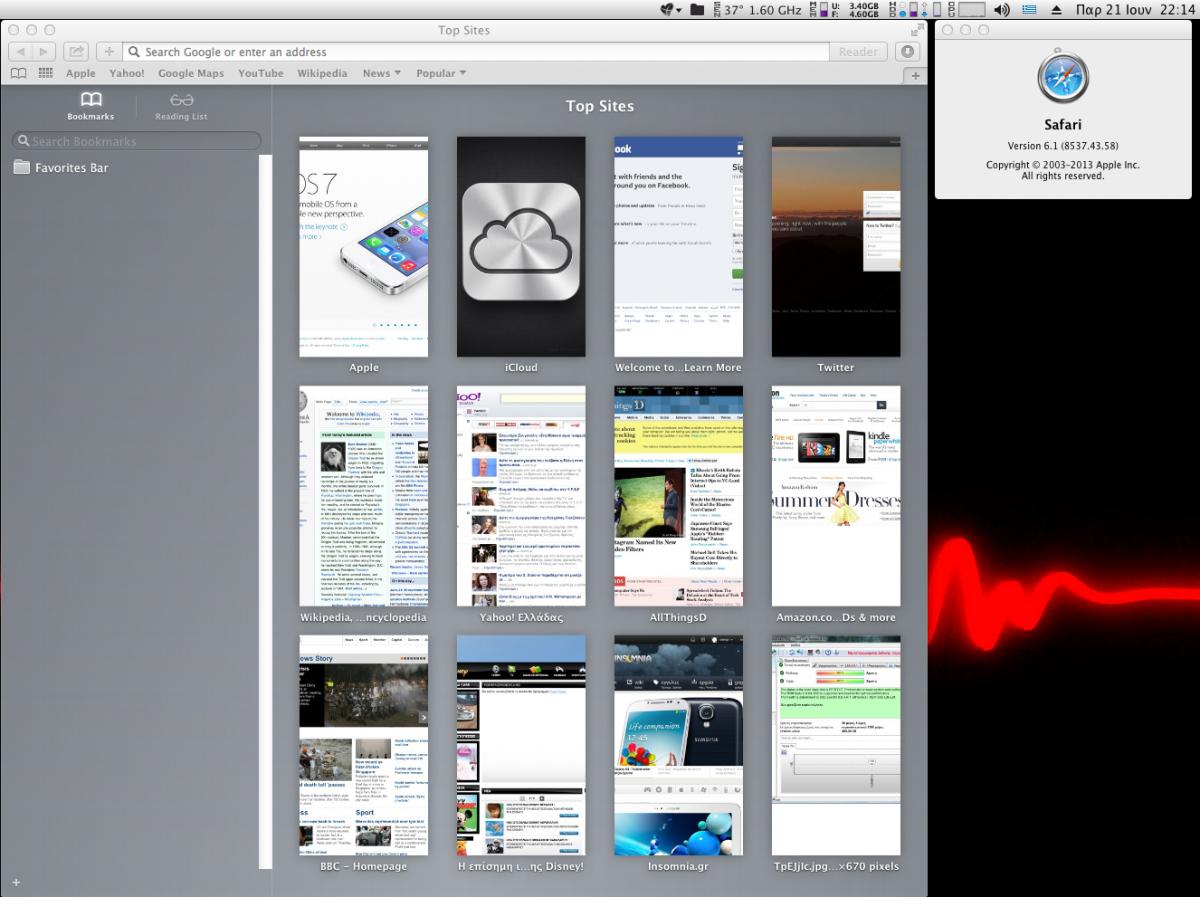
Task: Focus the Search Google or enter address field
Action: pyautogui.click(x=476, y=52)
